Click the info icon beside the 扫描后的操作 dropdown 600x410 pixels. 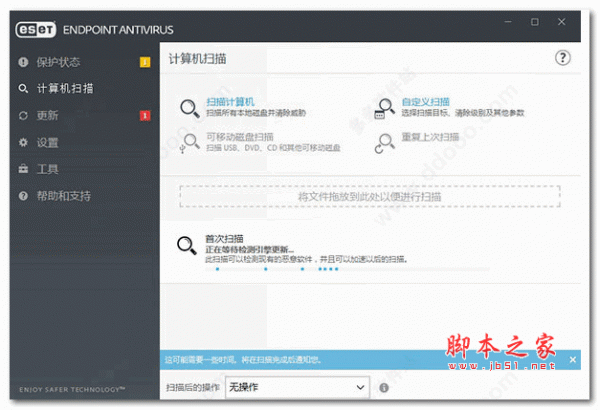pos(384,388)
